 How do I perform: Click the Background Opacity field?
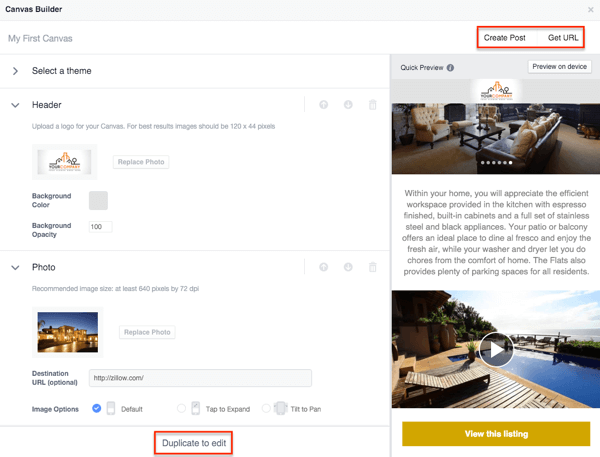pyautogui.click(x=101, y=227)
